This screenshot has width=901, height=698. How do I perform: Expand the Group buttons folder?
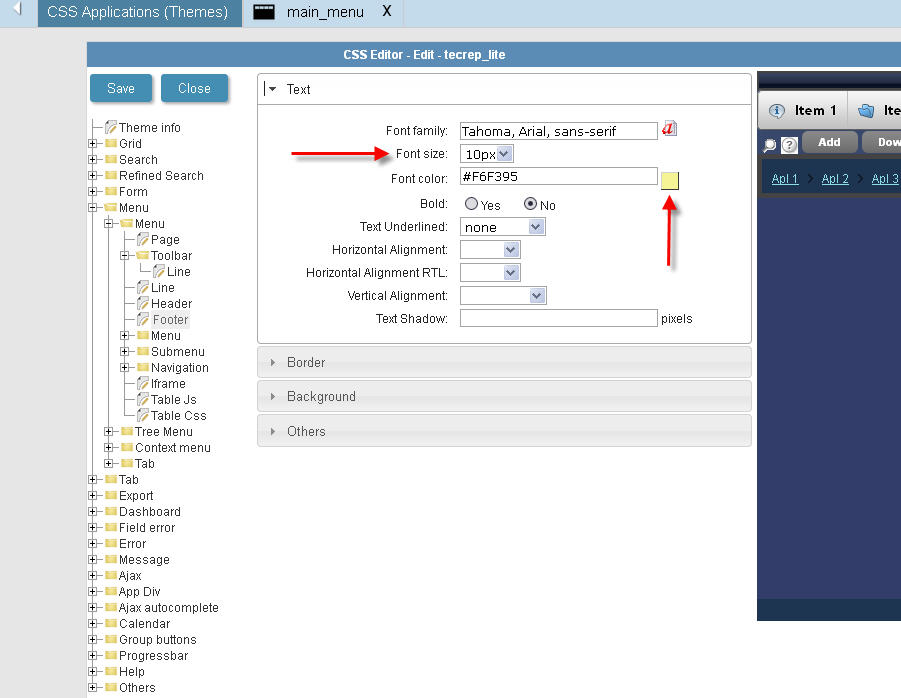pos(93,639)
